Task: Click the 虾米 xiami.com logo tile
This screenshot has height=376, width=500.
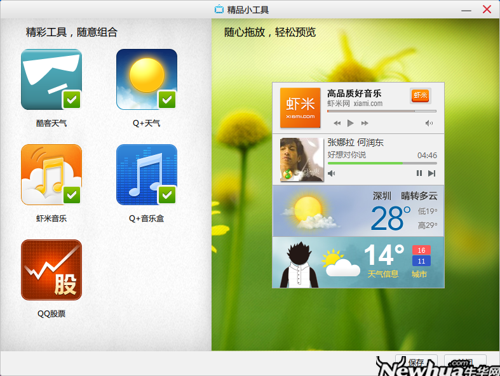Action: [x=300, y=108]
